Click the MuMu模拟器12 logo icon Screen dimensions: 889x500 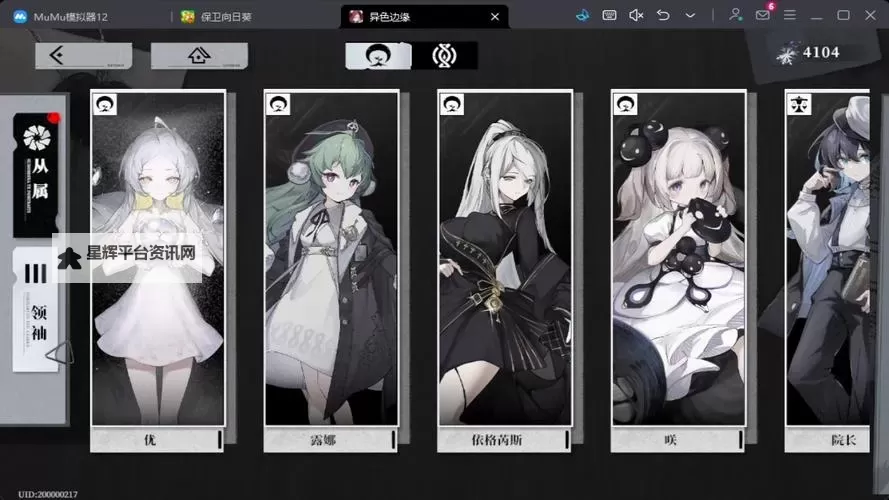[x=20, y=16]
